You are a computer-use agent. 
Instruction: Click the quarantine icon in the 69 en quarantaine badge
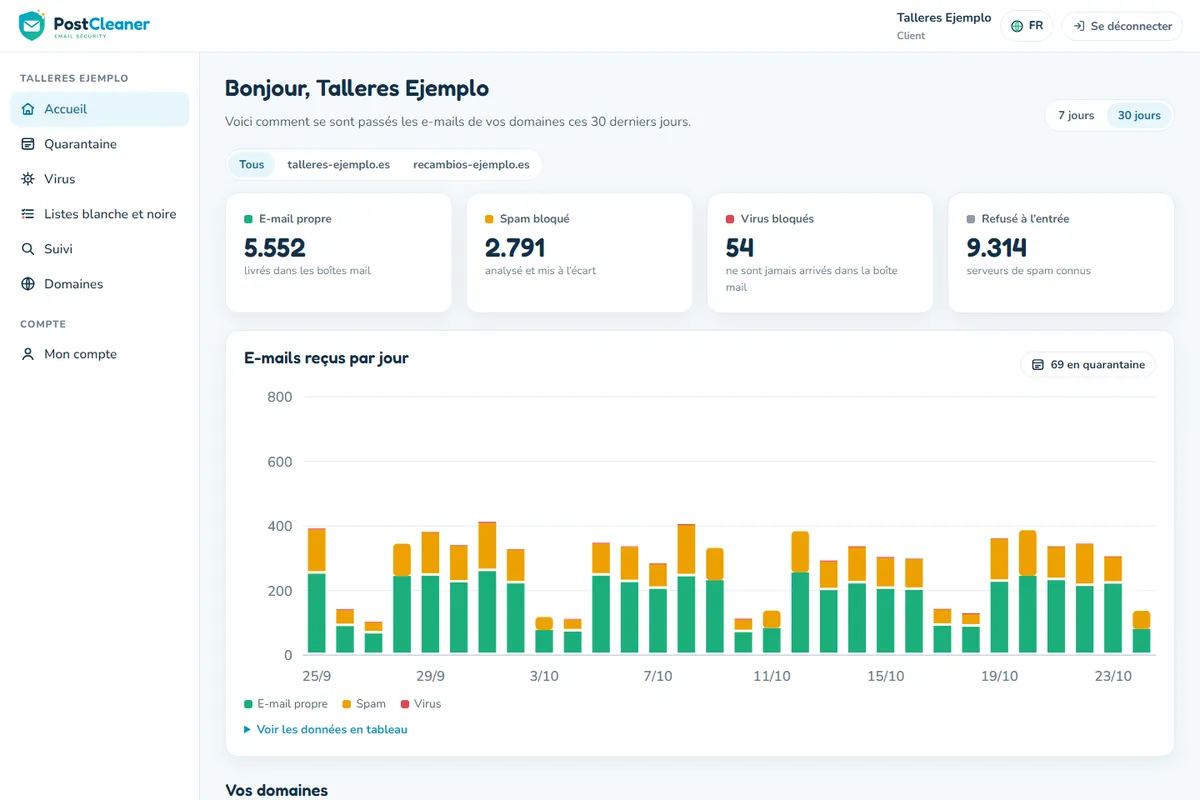(x=1038, y=365)
